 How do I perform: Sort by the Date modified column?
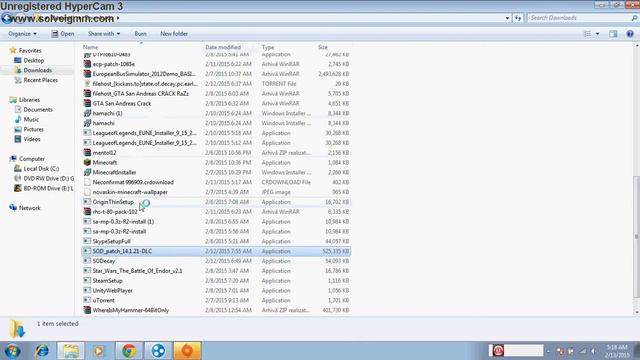[x=223, y=47]
